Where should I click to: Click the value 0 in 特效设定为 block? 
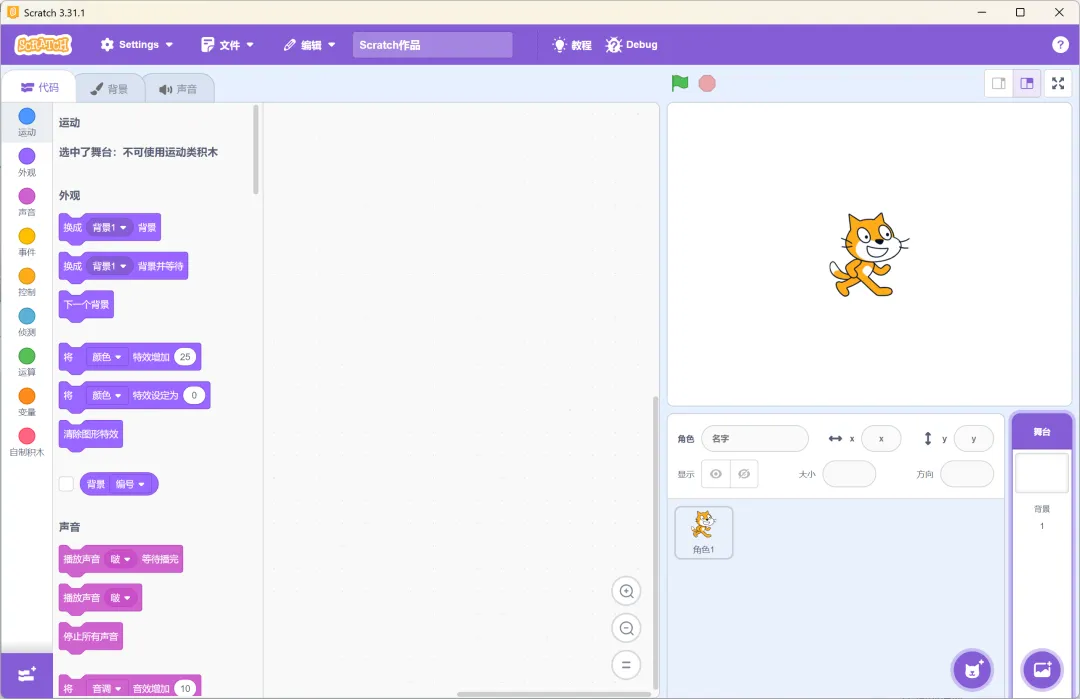click(x=194, y=395)
